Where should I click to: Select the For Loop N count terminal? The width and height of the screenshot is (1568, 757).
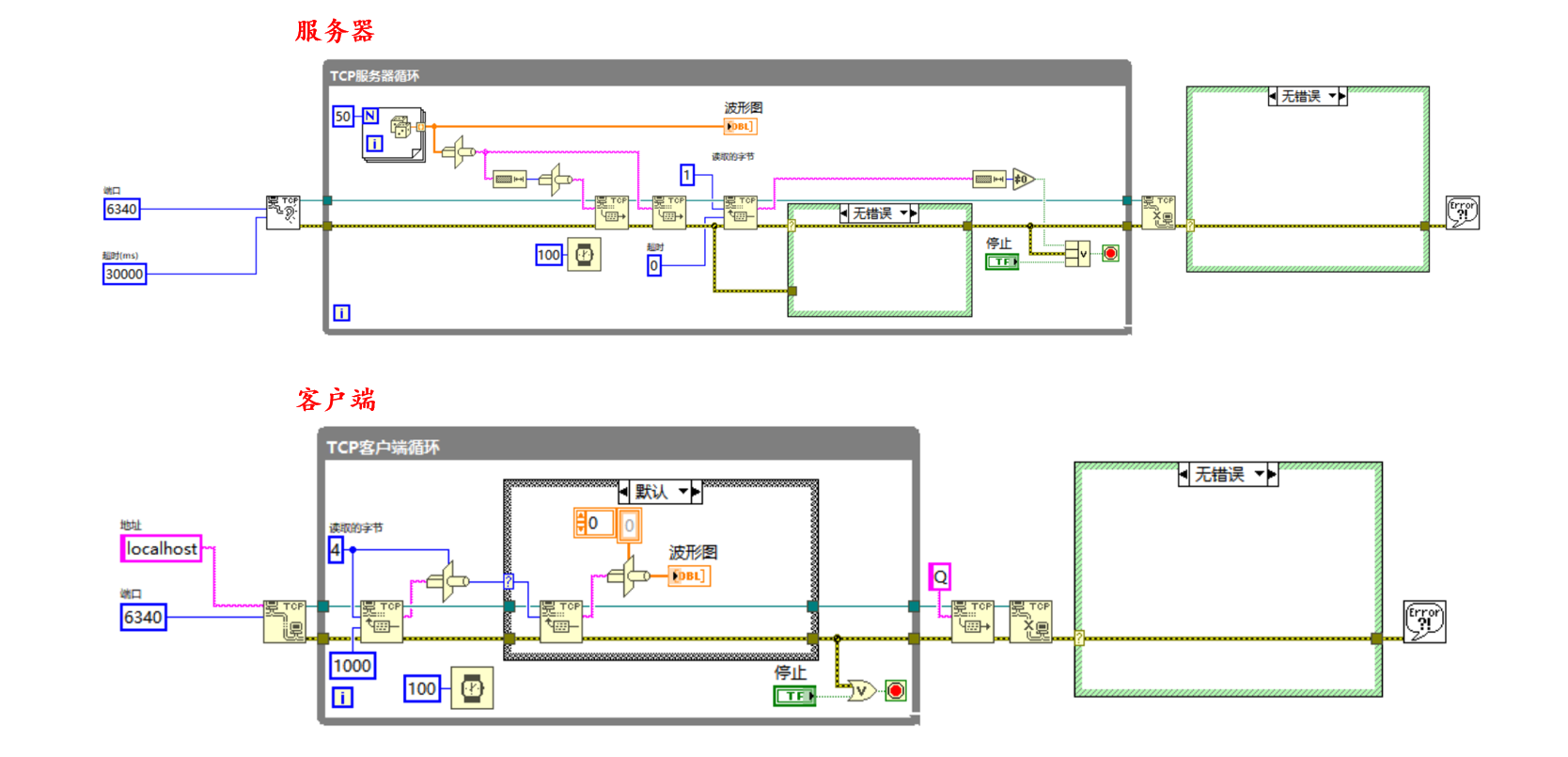[x=370, y=116]
